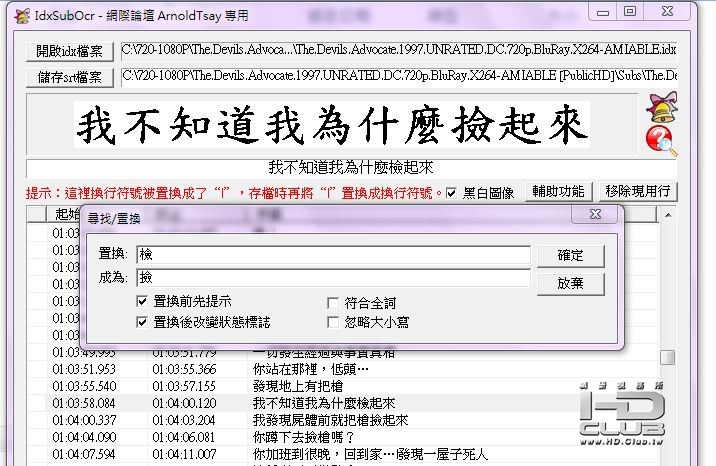Select the row 你蹲下去撿槍嗎？

coord(342,437)
